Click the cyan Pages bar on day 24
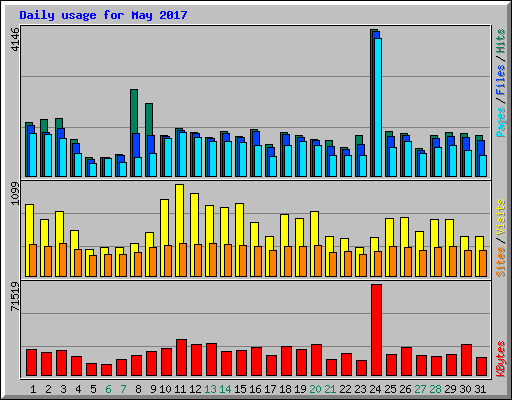 click(x=378, y=107)
